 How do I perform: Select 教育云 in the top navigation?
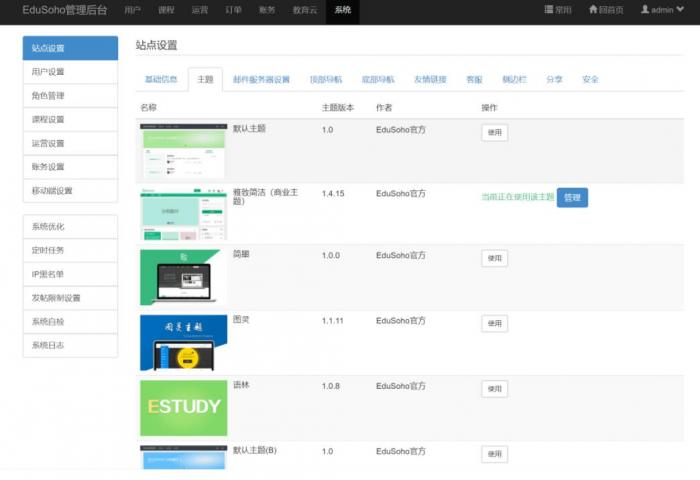(x=305, y=9)
